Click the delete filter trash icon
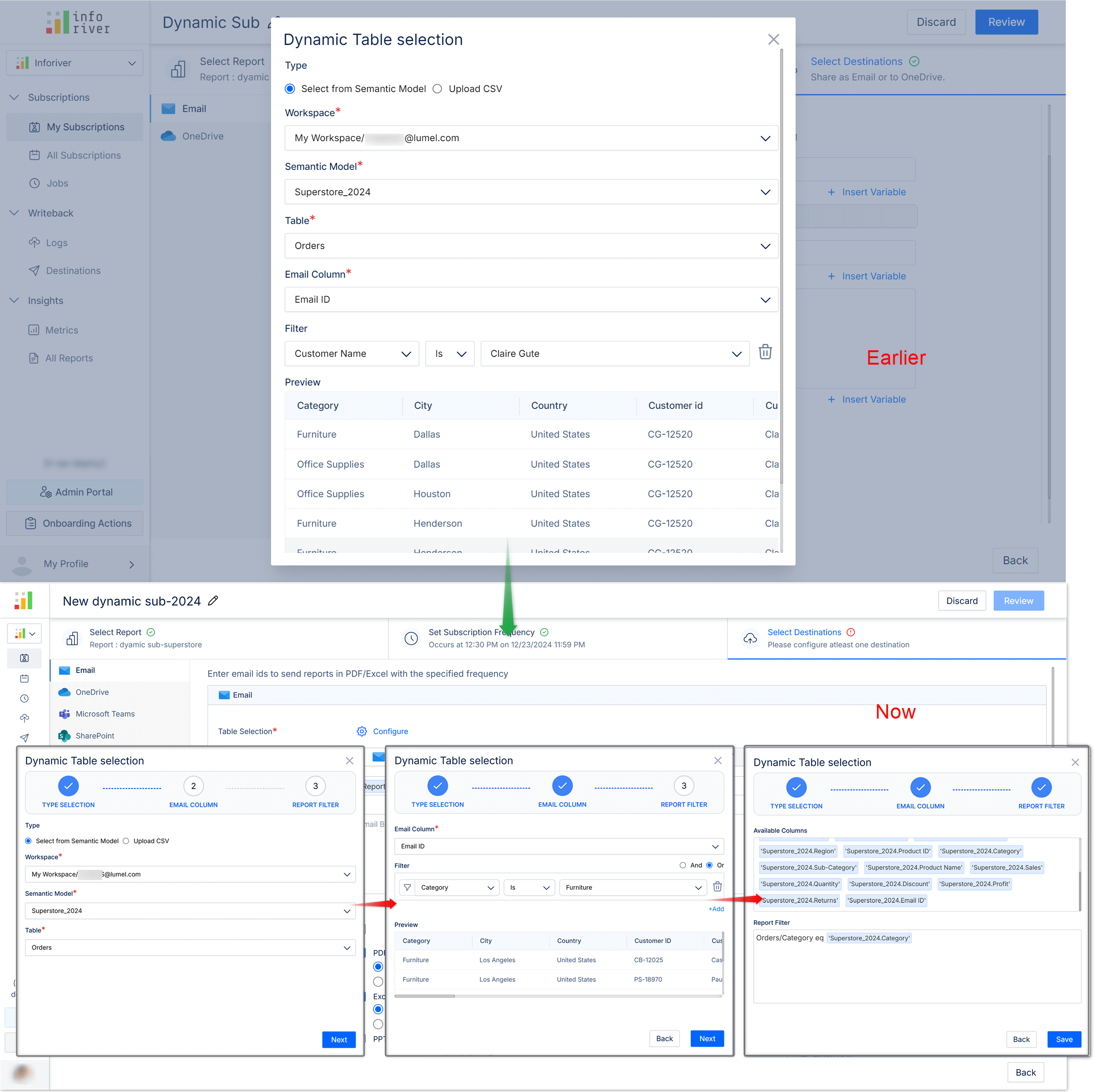1094x1092 pixels. 765,352
